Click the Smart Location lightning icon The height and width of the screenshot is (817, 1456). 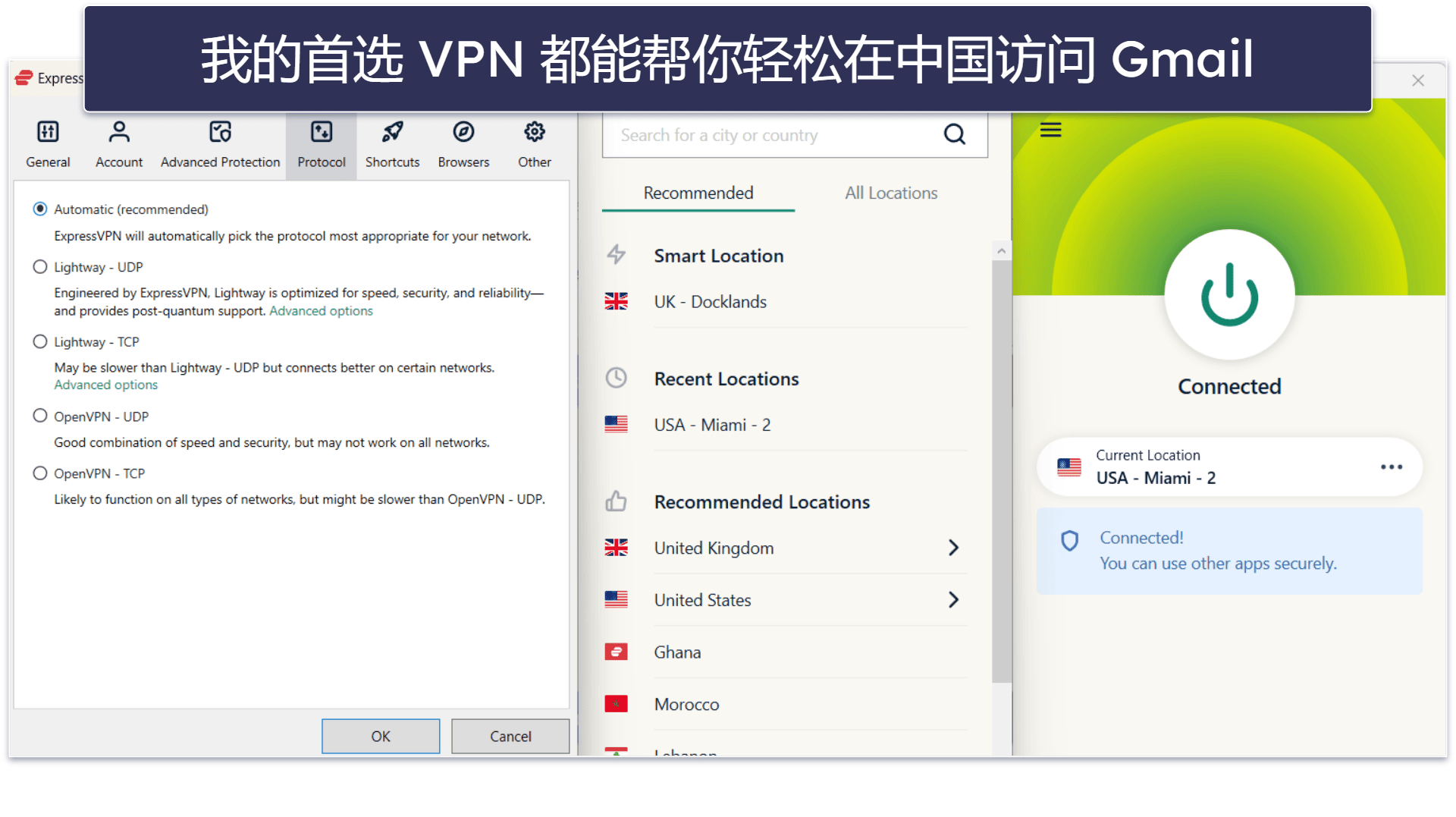[x=616, y=255]
